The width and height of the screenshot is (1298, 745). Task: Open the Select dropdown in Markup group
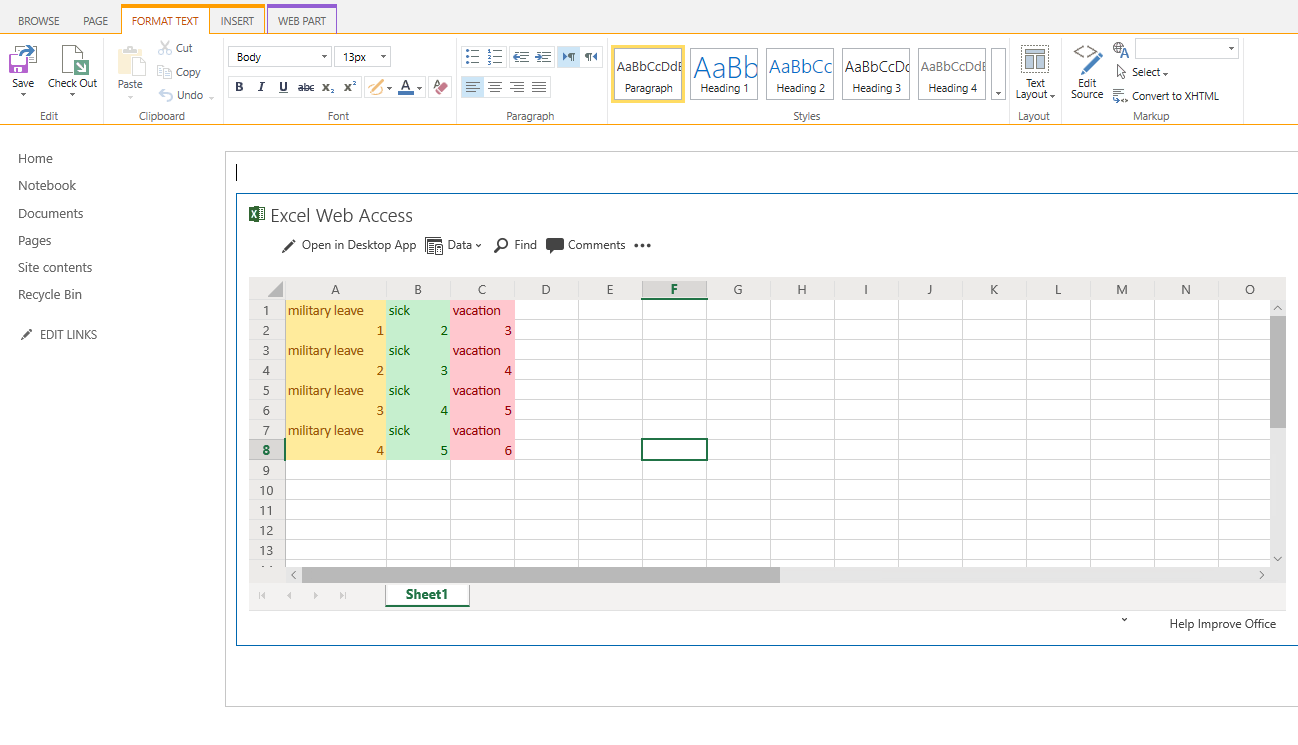[1142, 72]
